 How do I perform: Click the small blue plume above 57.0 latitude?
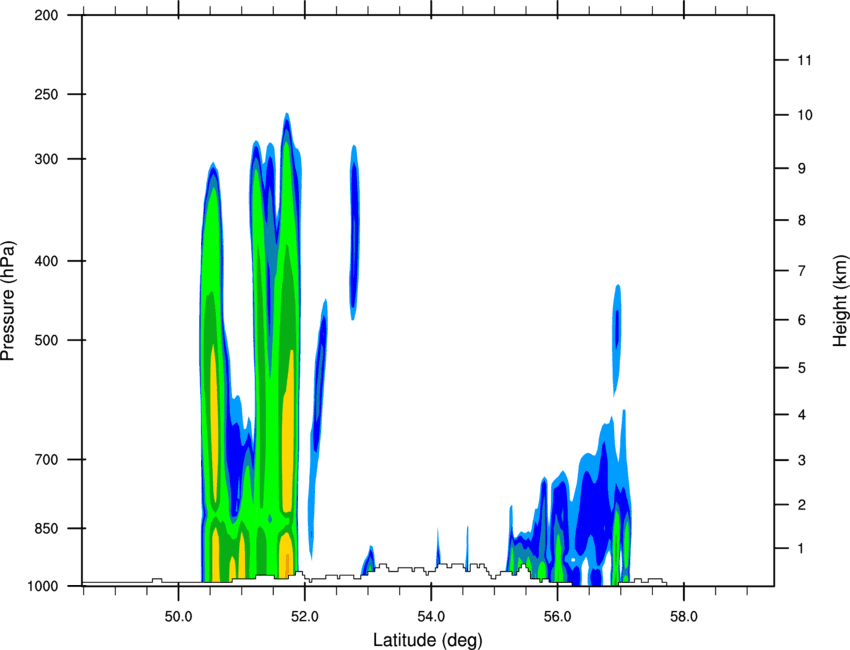coord(617,339)
